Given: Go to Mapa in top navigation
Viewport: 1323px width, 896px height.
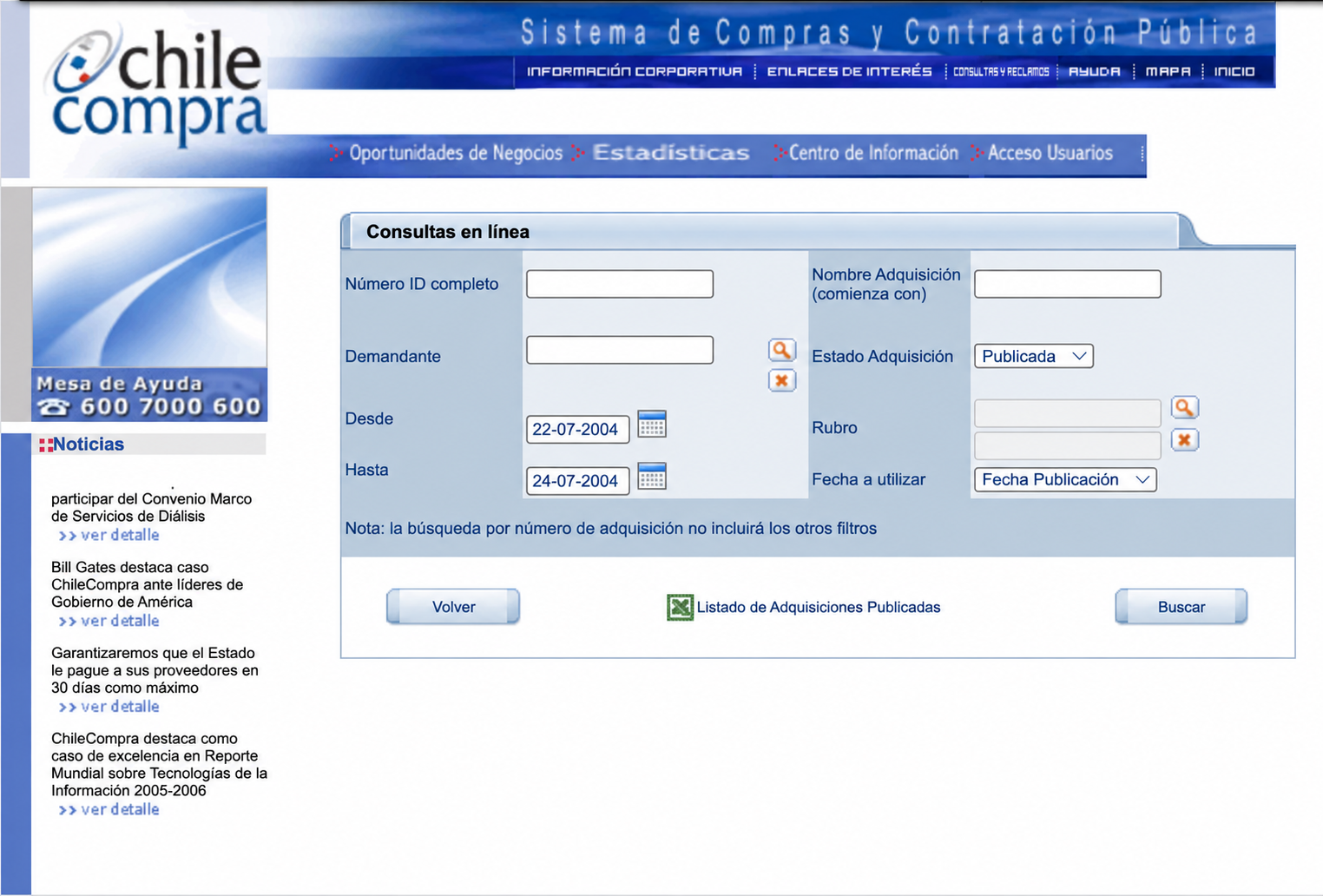Looking at the screenshot, I should (1168, 71).
